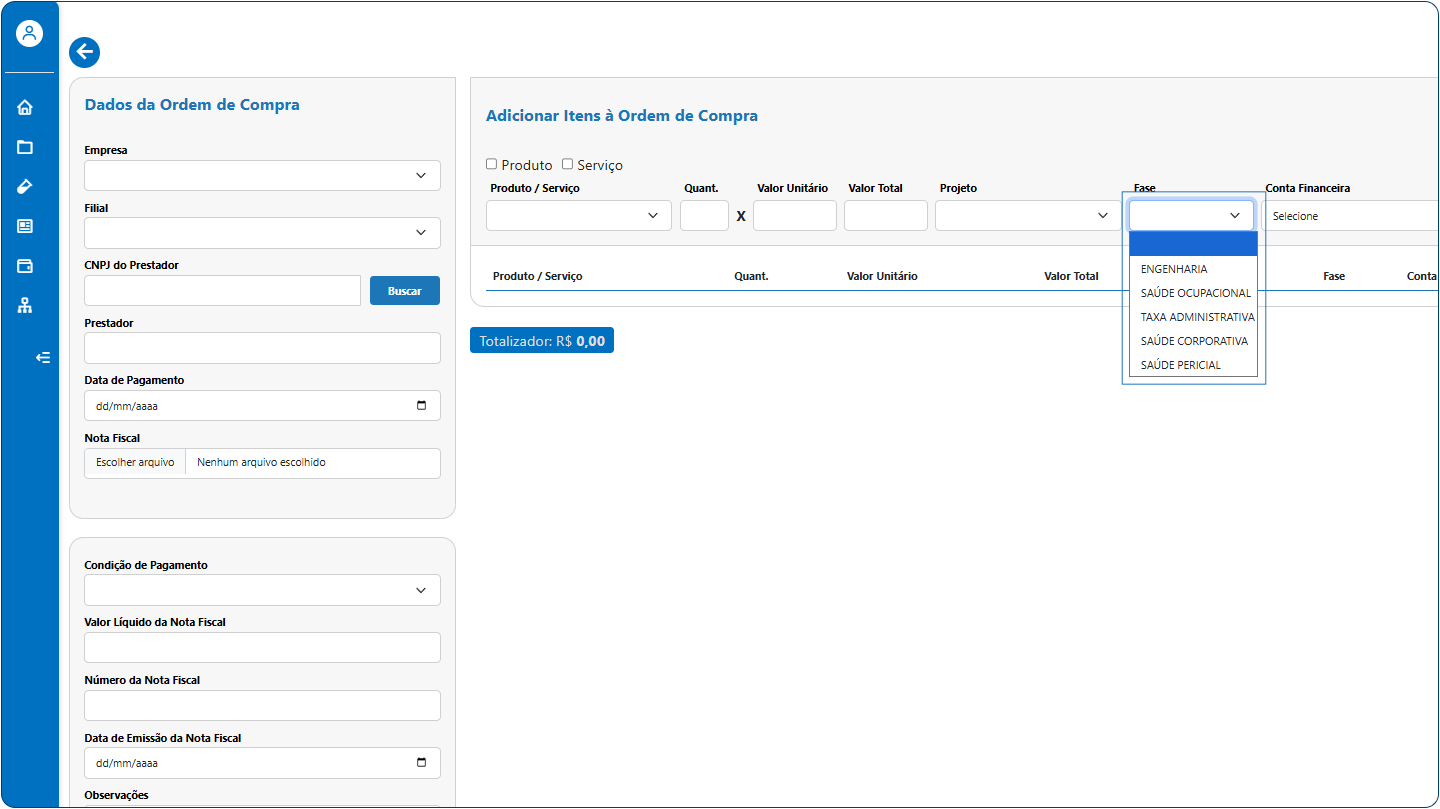Pick TAXA ADMINISTRATIVA from the list
This screenshot has height=809, width=1440.
tap(1196, 317)
